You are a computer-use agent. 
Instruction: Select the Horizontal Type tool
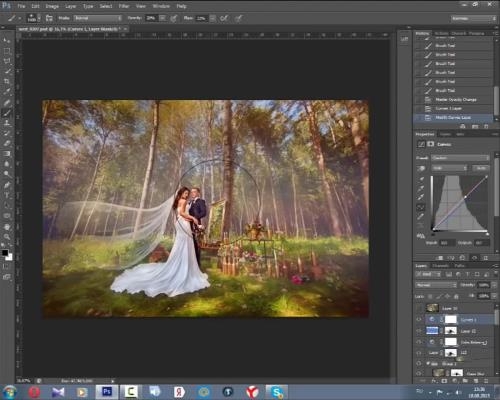7,195
